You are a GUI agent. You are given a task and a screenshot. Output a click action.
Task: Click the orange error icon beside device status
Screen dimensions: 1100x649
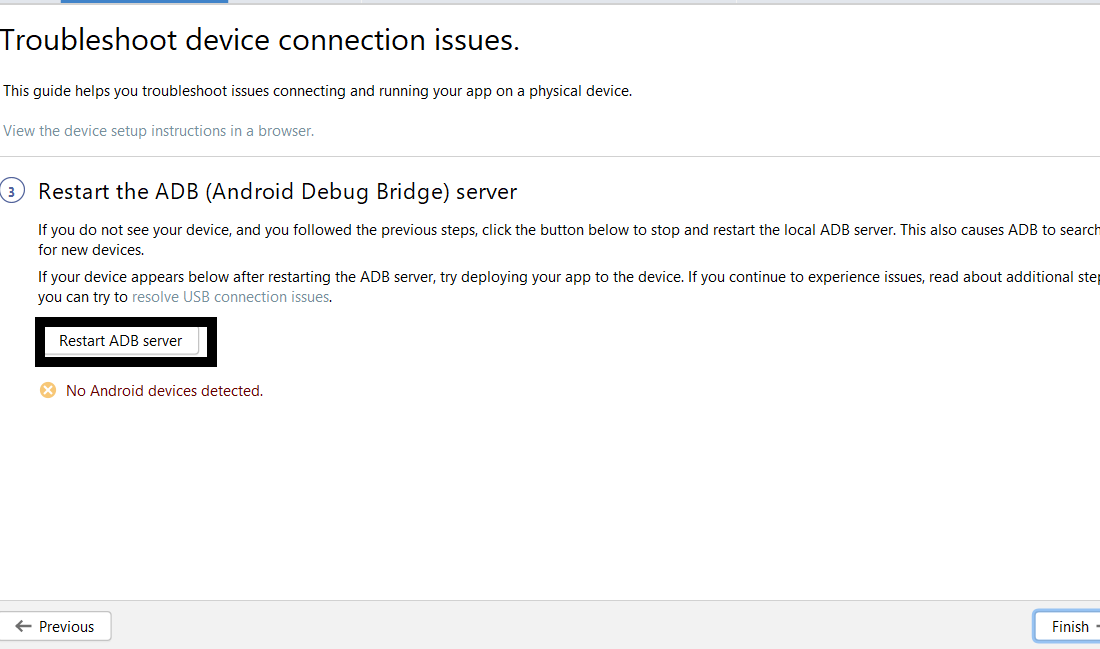(48, 390)
